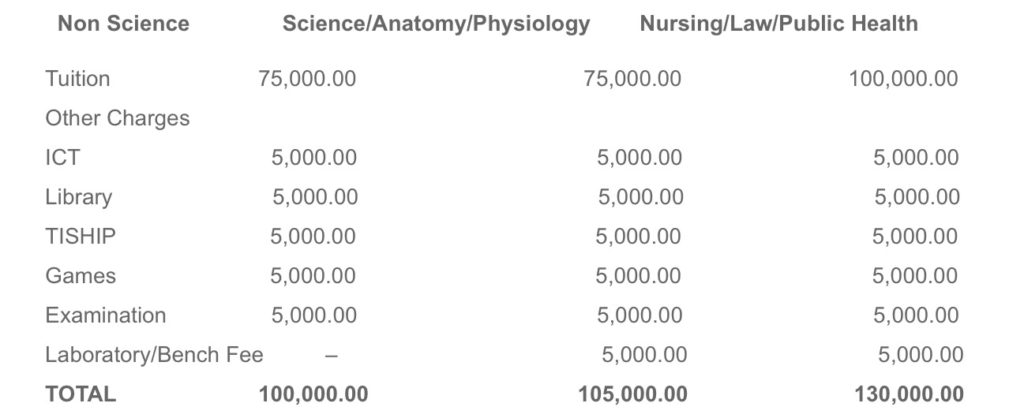Image resolution: width=1024 pixels, height=418 pixels.
Task: Select the Examination row label
Action: tap(105, 315)
